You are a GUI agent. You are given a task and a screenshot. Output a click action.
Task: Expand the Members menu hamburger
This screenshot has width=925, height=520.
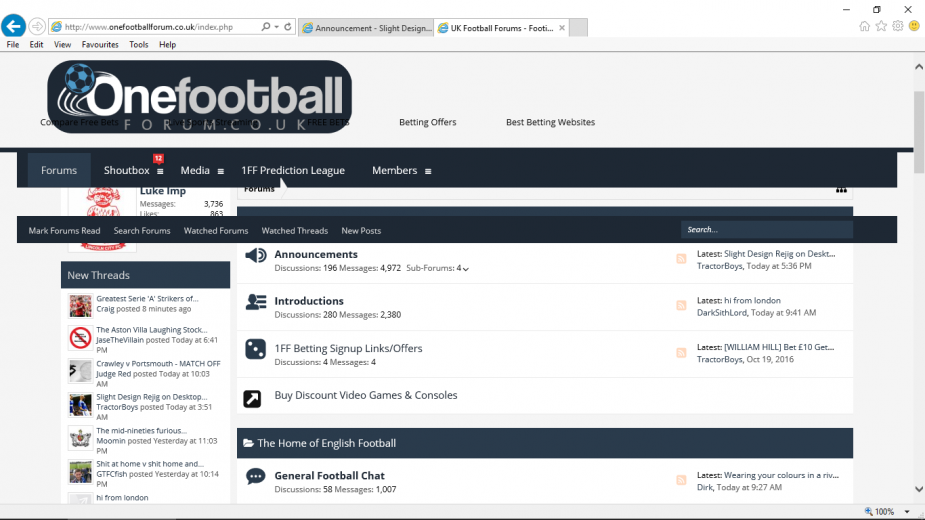[x=428, y=171]
